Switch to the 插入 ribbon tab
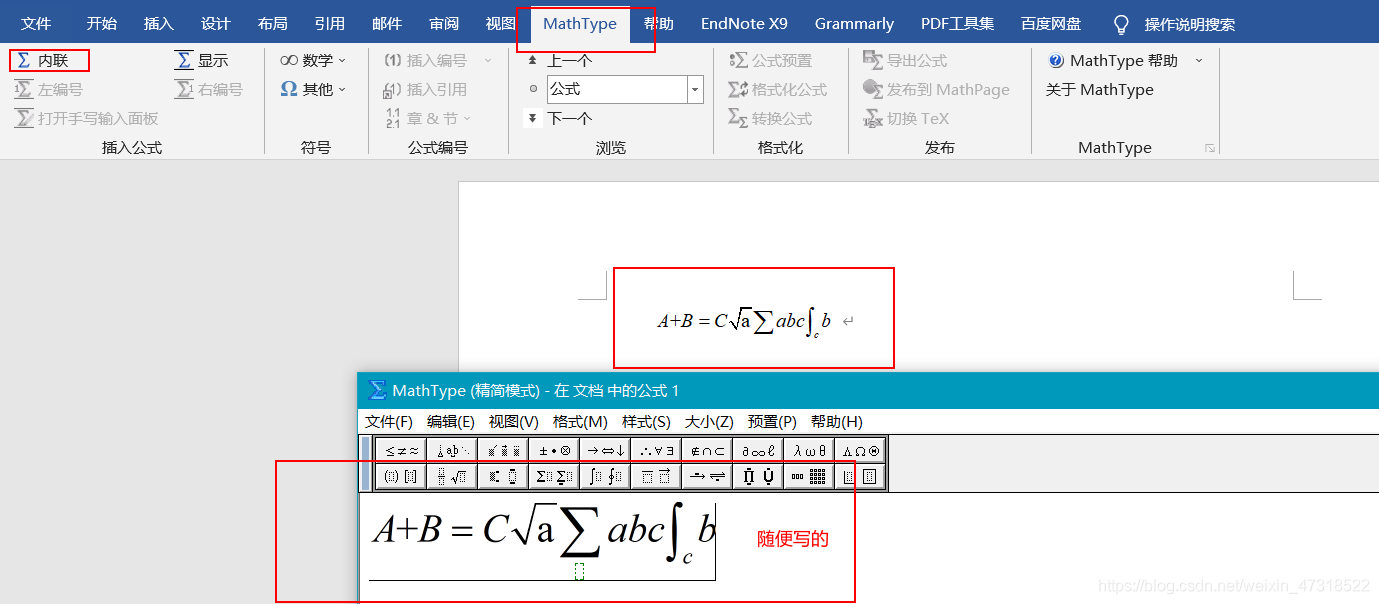The height and width of the screenshot is (604, 1379). click(158, 24)
